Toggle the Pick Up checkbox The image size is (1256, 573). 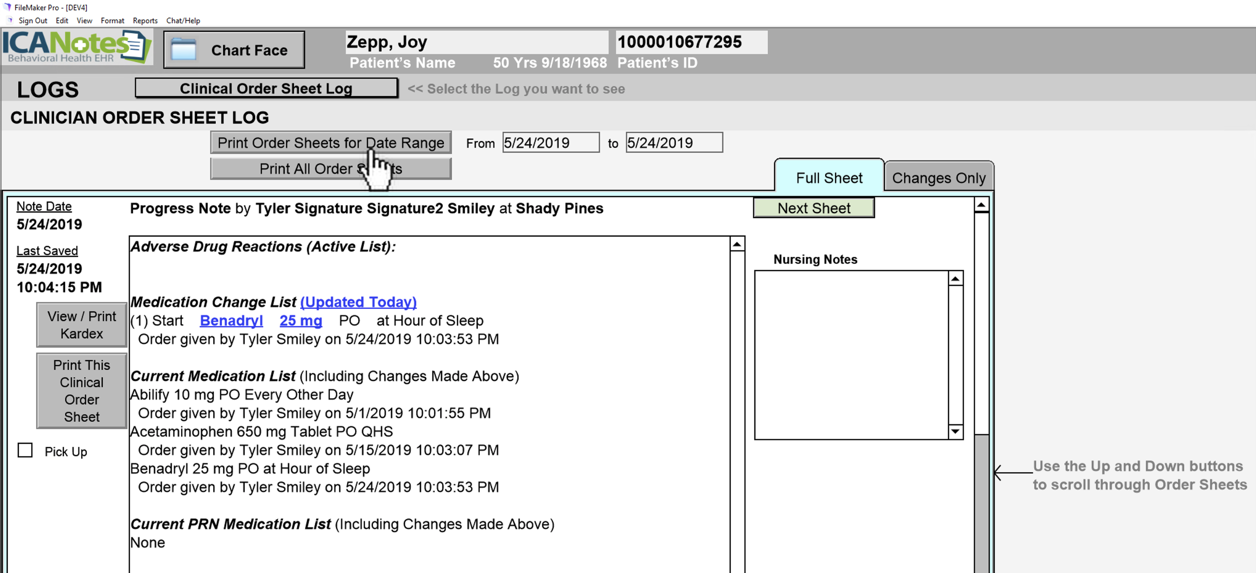point(25,451)
